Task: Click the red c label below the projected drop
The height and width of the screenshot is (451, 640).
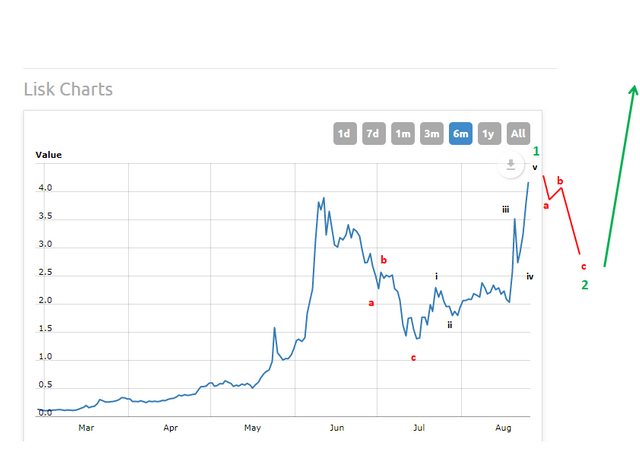Action: pyautogui.click(x=583, y=267)
